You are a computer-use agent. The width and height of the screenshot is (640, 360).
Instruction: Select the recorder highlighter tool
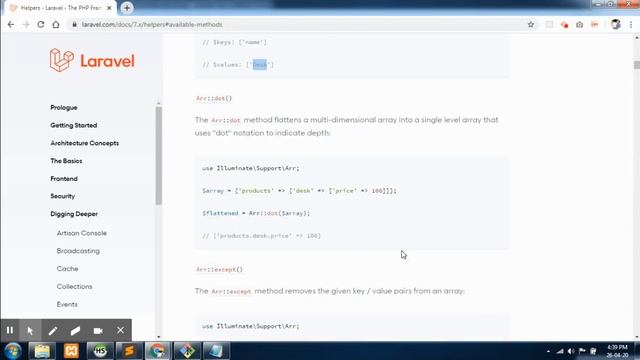tap(75, 330)
